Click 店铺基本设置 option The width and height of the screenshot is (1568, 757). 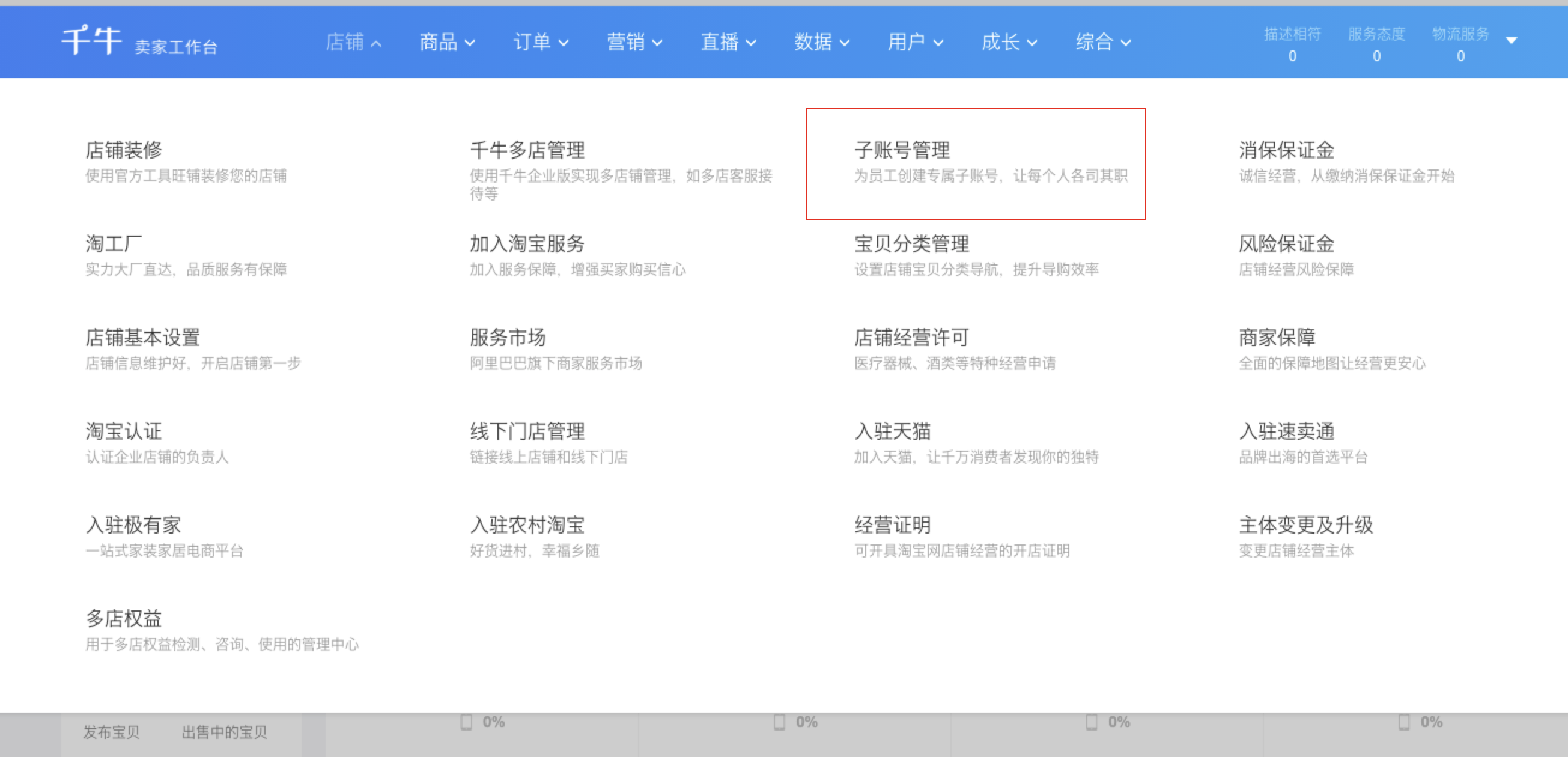pyautogui.click(x=142, y=337)
